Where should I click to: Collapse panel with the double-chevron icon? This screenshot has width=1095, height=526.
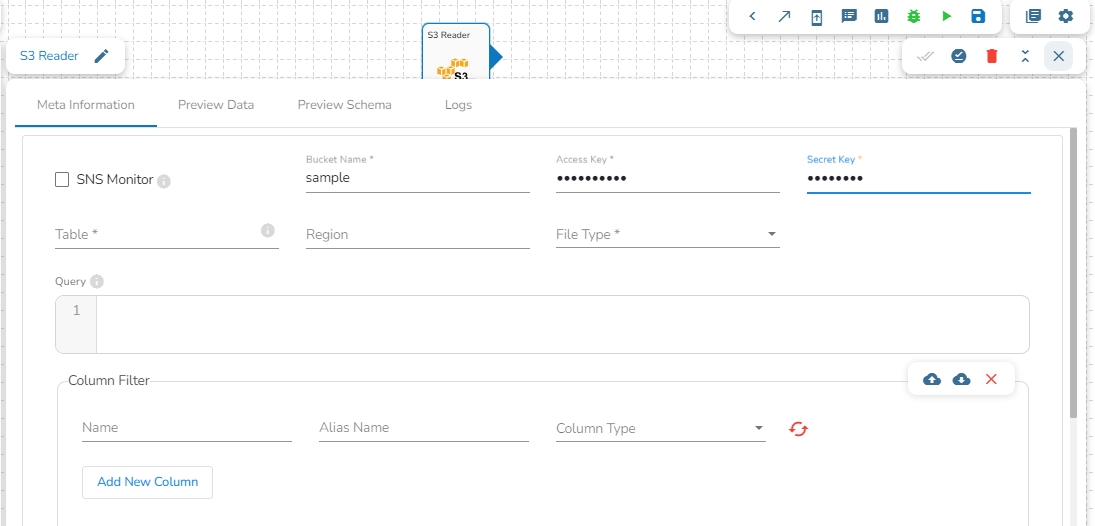coord(1025,56)
